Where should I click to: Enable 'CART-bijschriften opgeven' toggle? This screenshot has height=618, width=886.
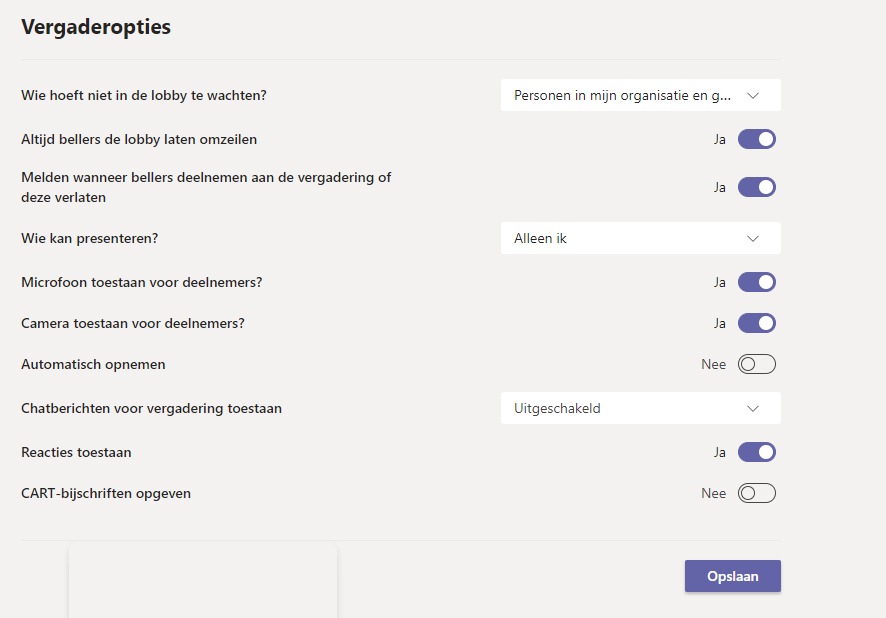(756, 493)
